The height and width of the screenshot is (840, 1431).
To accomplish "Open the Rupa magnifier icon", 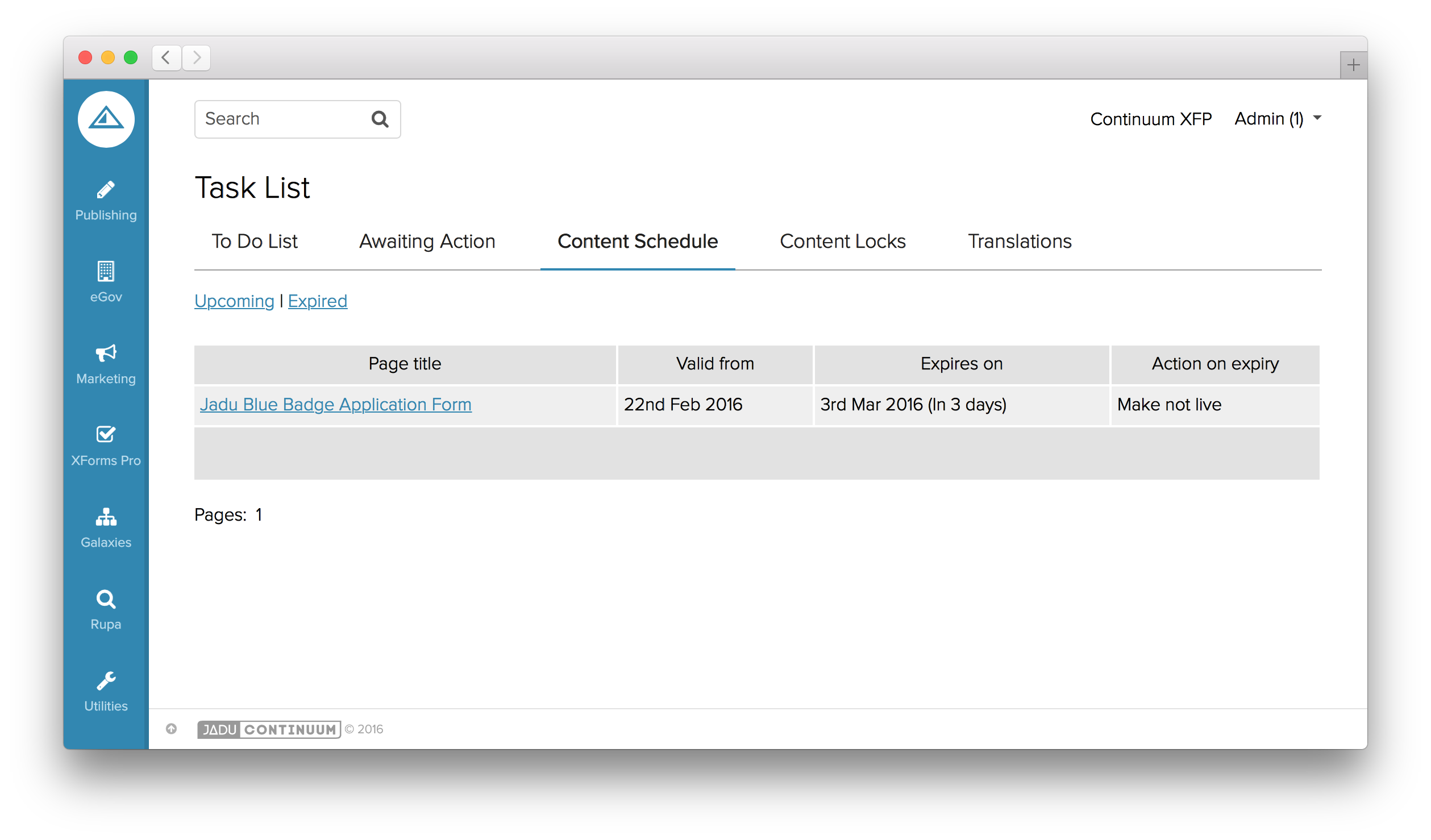I will 106,599.
